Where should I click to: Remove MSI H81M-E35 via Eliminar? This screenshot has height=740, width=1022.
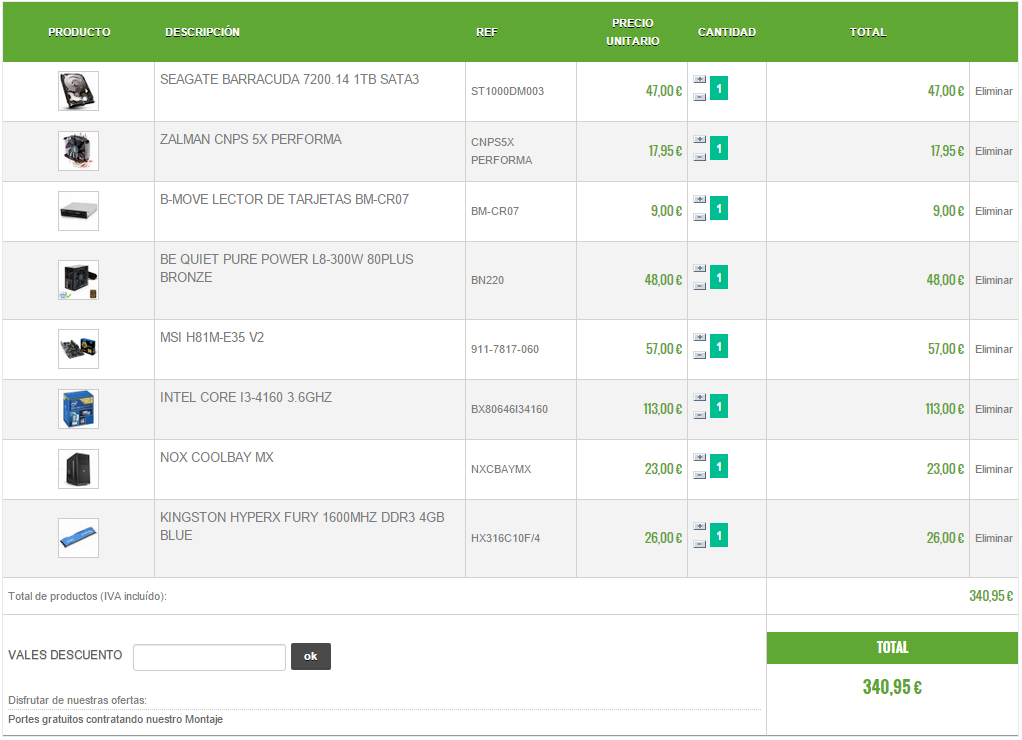point(993,349)
